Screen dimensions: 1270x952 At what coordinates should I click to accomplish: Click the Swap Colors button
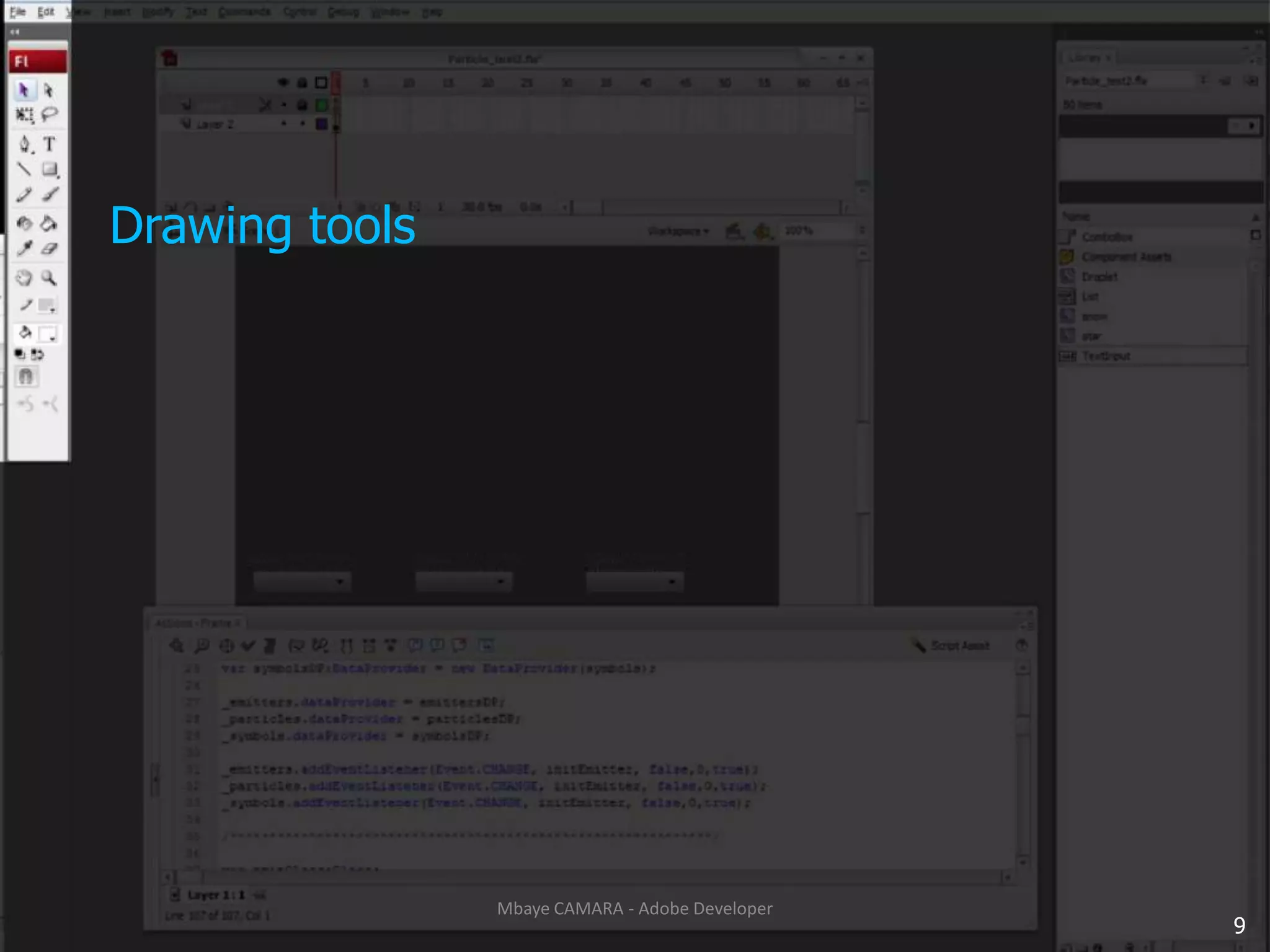(38, 355)
